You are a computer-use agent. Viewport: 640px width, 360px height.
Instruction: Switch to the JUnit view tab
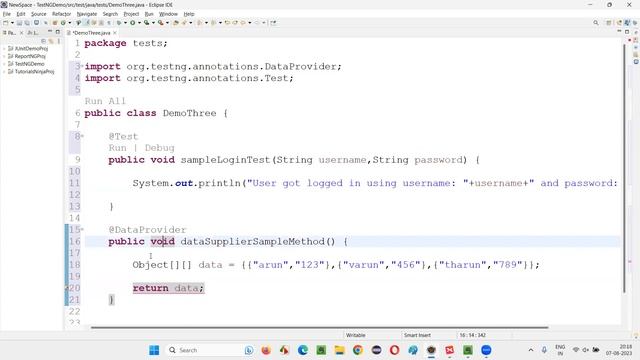tap(33, 32)
